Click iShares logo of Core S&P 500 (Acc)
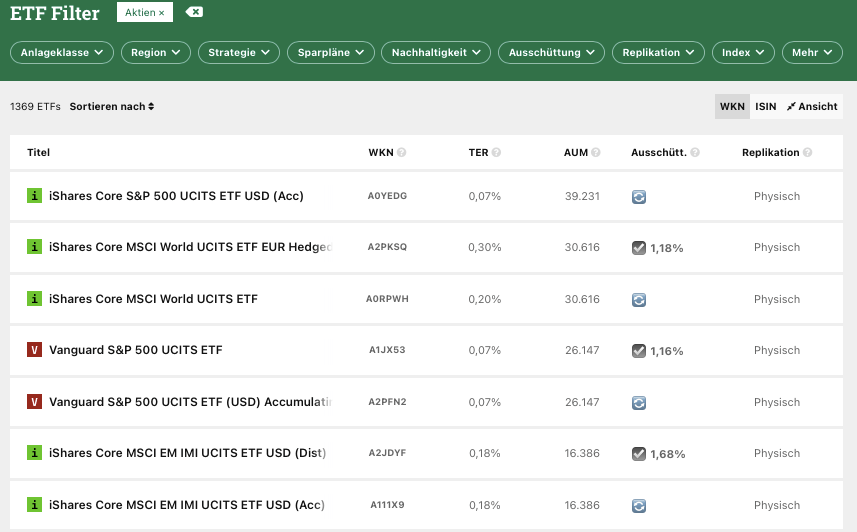This screenshot has height=532, width=857. pyautogui.click(x=34, y=195)
